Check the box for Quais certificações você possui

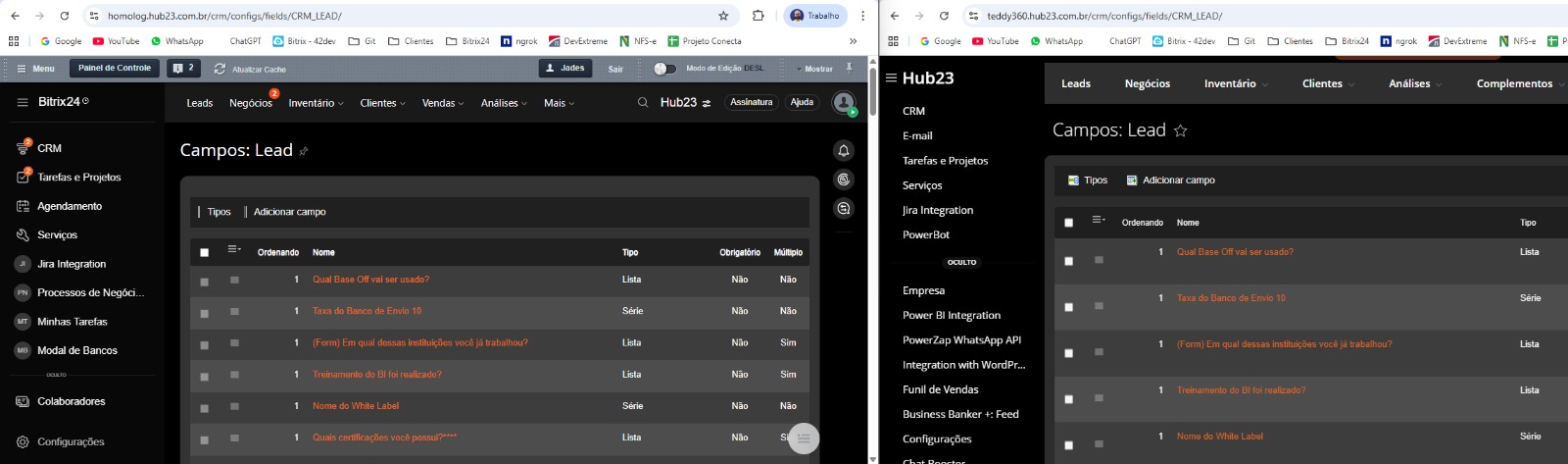(x=204, y=439)
